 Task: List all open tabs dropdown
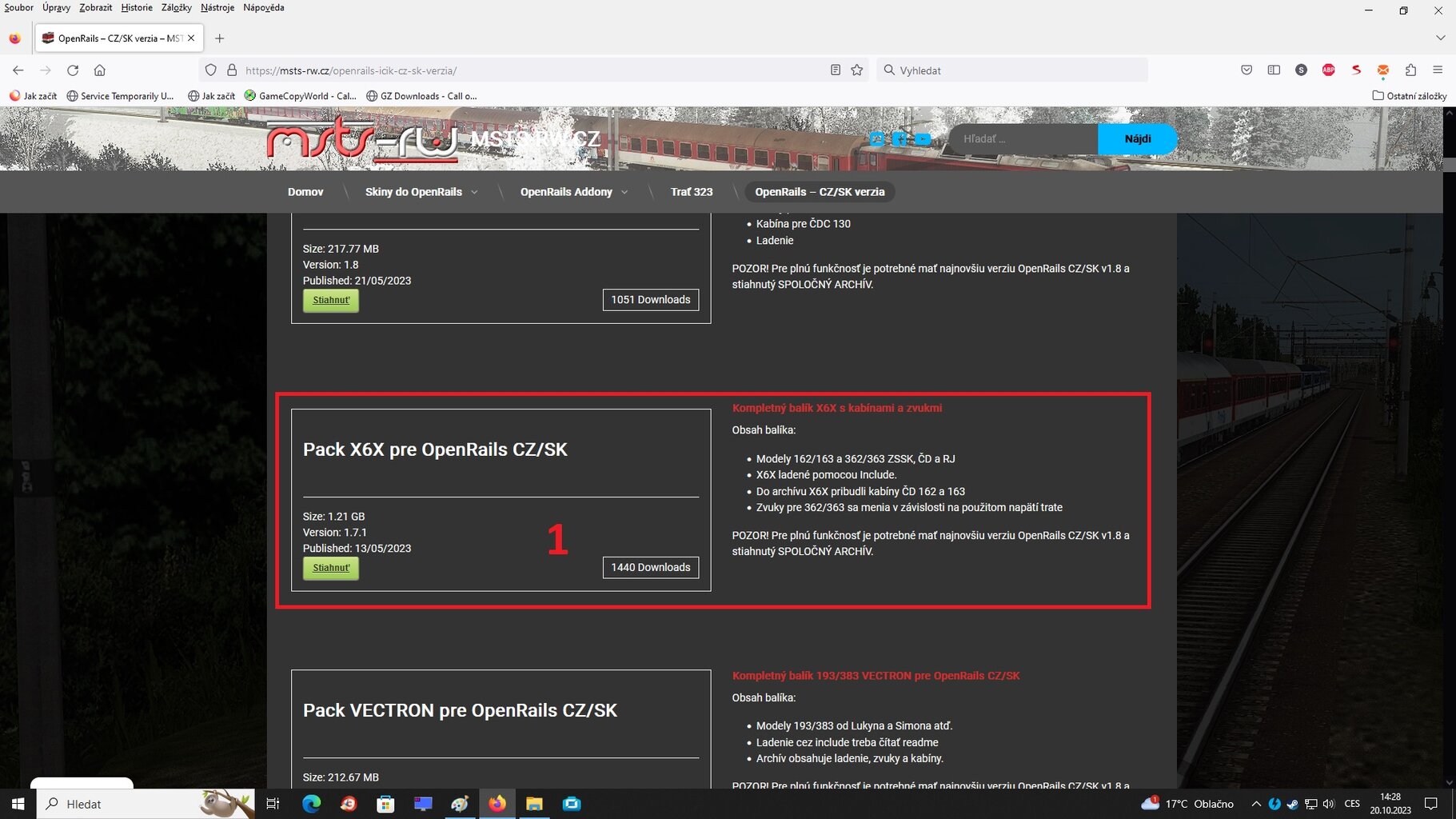click(x=1440, y=38)
